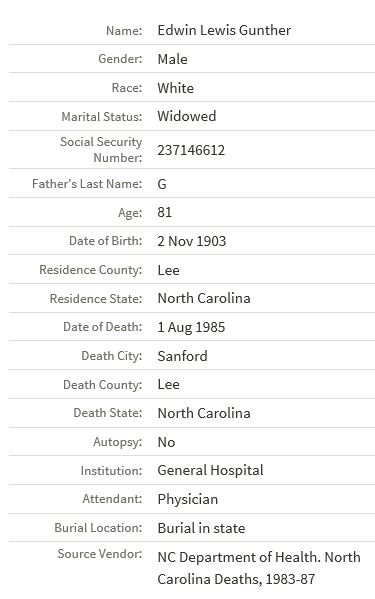Click the Attendant value Physician
Image resolution: width=375 pixels, height=599 pixels.
click(x=188, y=500)
